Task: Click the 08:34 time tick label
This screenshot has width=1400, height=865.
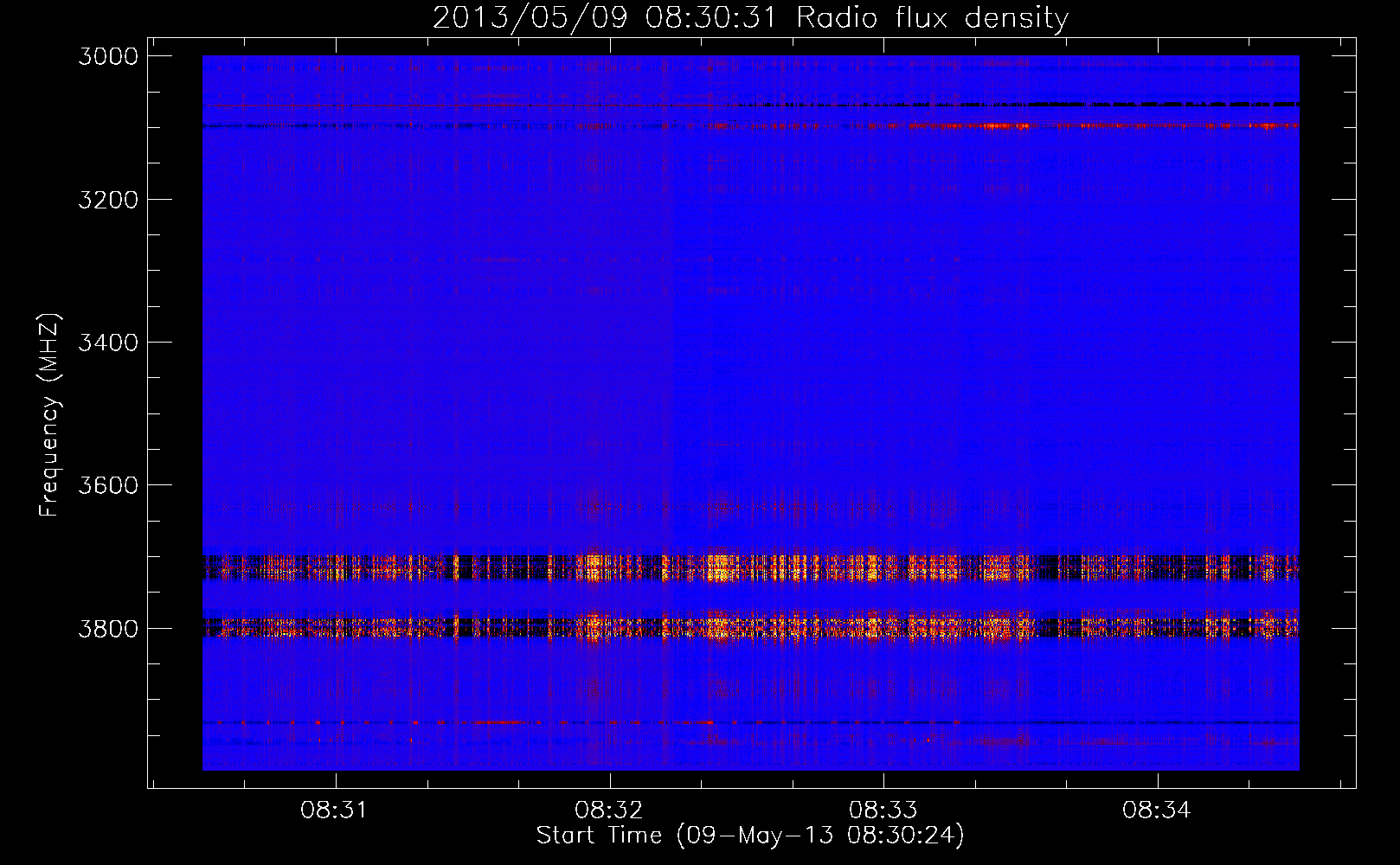Action: (1157, 811)
